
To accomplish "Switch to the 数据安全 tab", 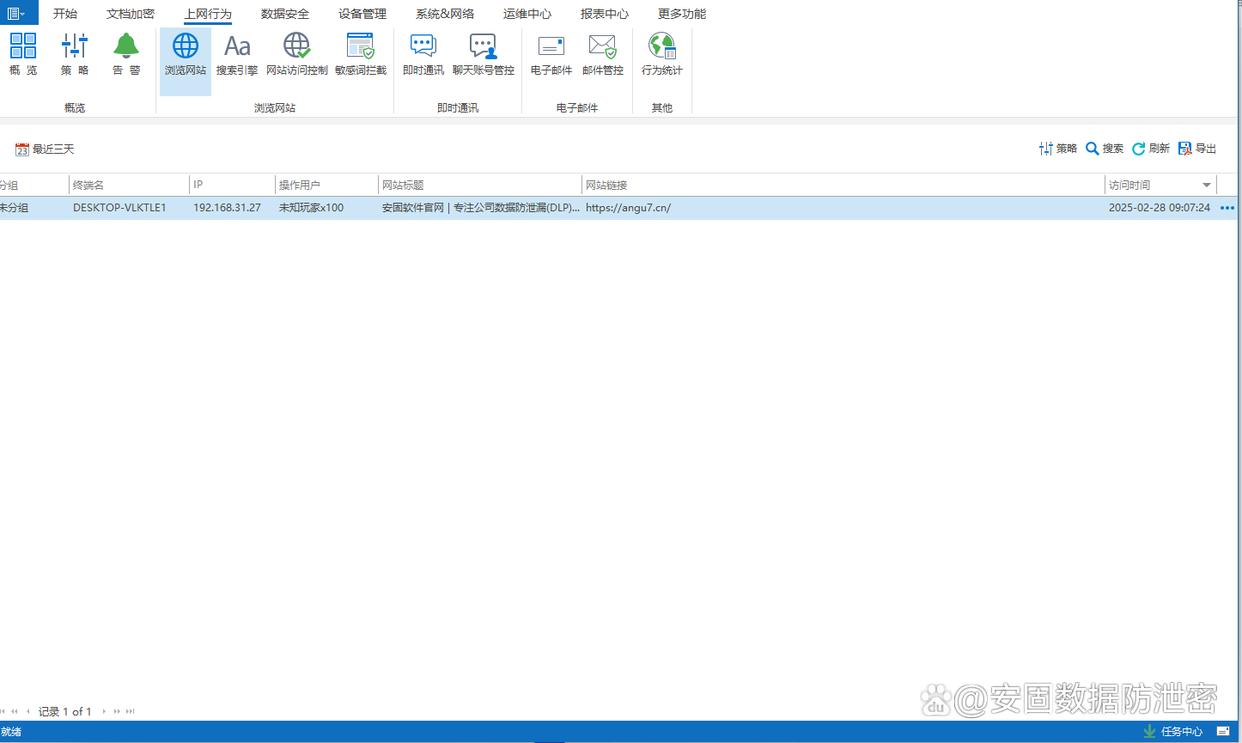I will (284, 14).
